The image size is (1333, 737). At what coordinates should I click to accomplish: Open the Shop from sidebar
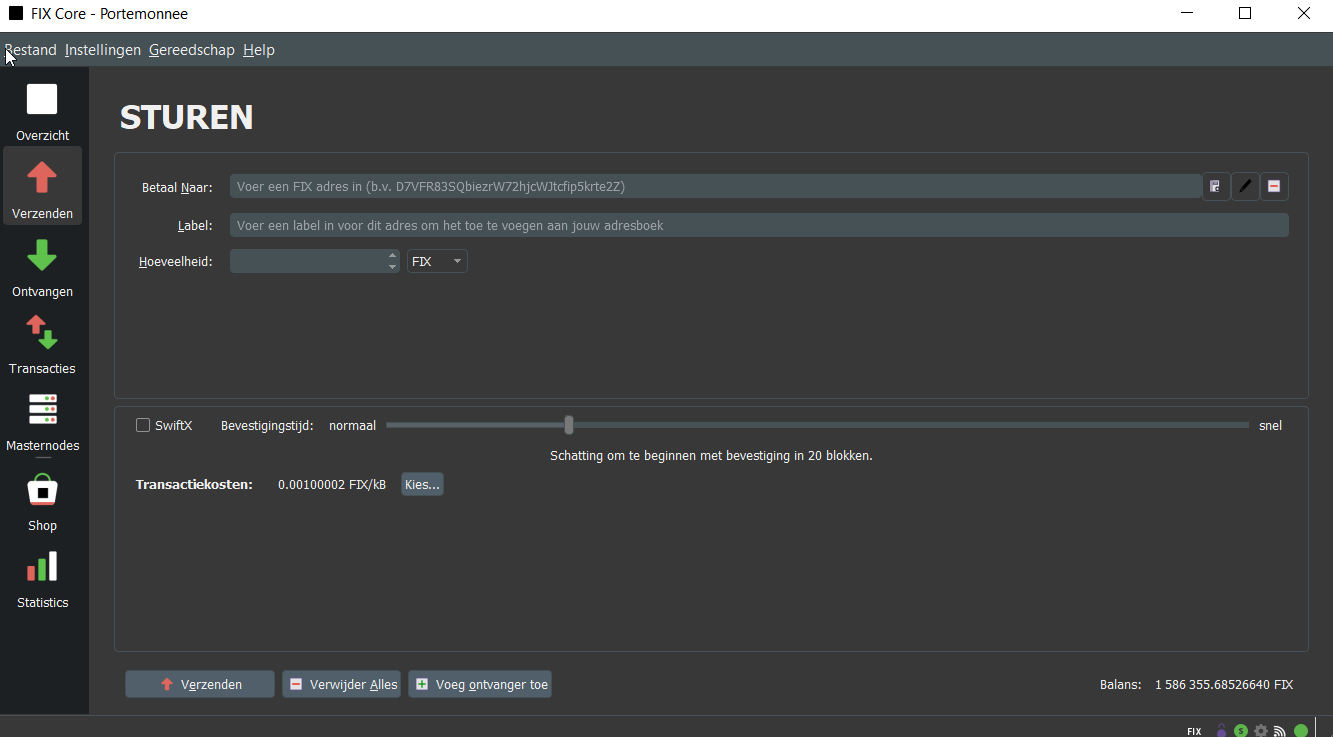[42, 500]
